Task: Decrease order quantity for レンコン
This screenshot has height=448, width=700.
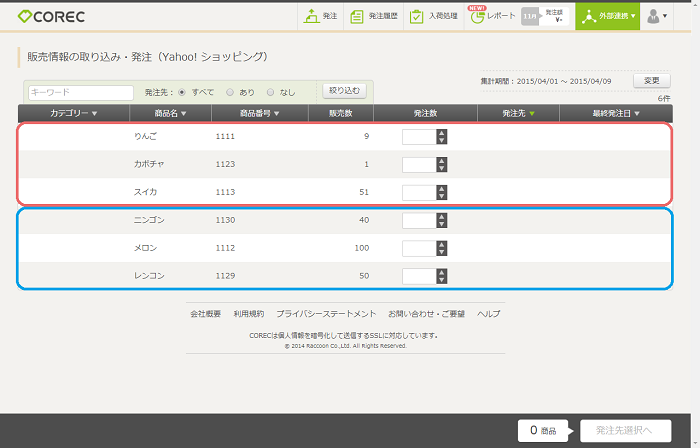Action: [x=442, y=280]
